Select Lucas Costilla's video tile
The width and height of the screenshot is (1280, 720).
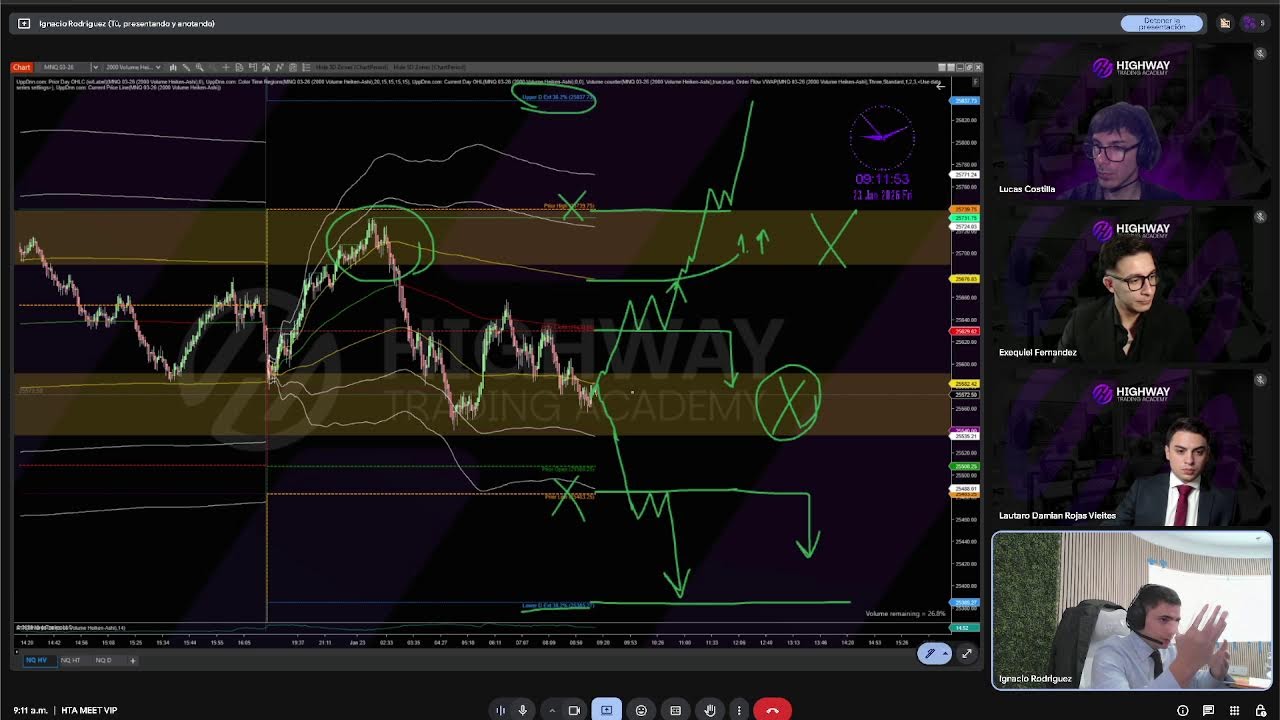(1131, 120)
